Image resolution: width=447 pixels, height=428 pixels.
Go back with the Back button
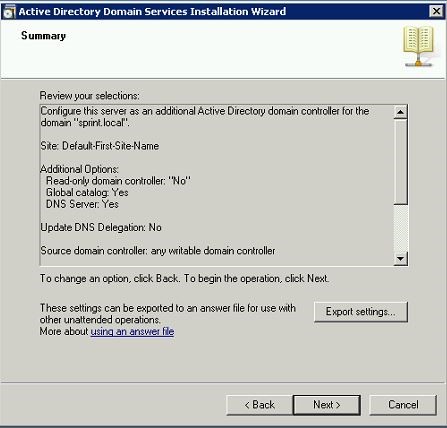[259, 405]
